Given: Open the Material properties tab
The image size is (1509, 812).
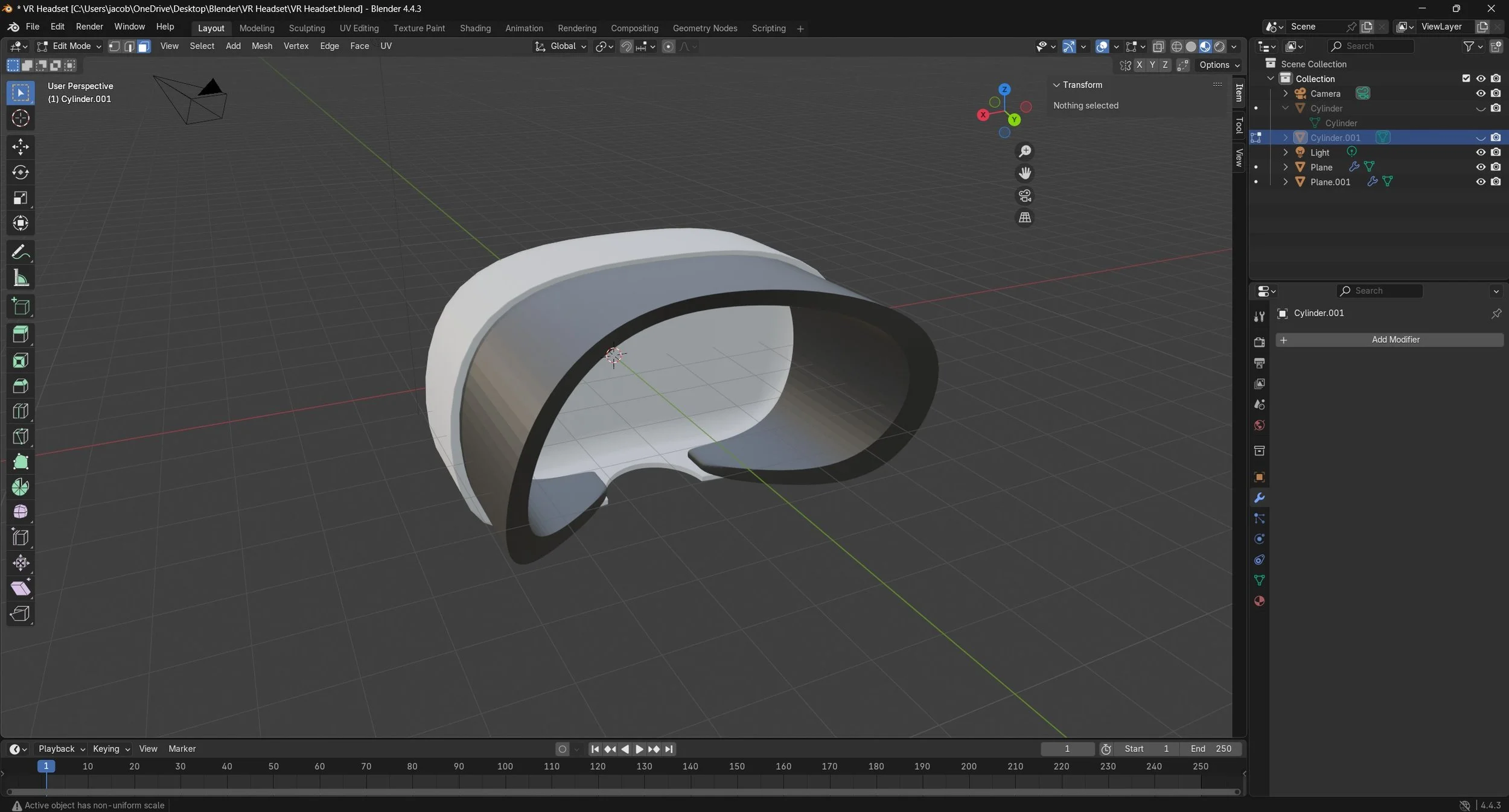Looking at the screenshot, I should [x=1259, y=601].
